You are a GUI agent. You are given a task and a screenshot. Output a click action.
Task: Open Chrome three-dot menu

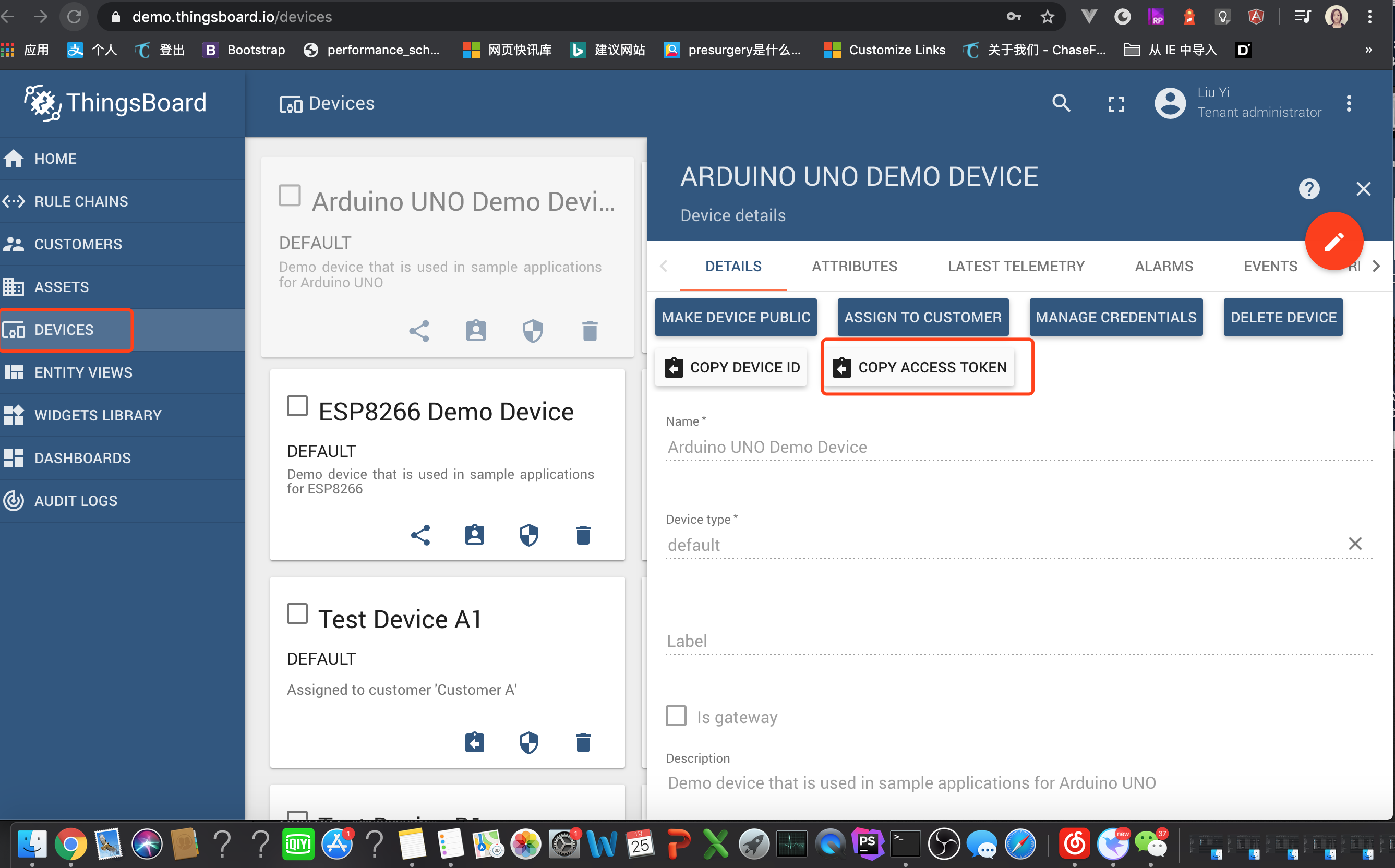point(1370,17)
